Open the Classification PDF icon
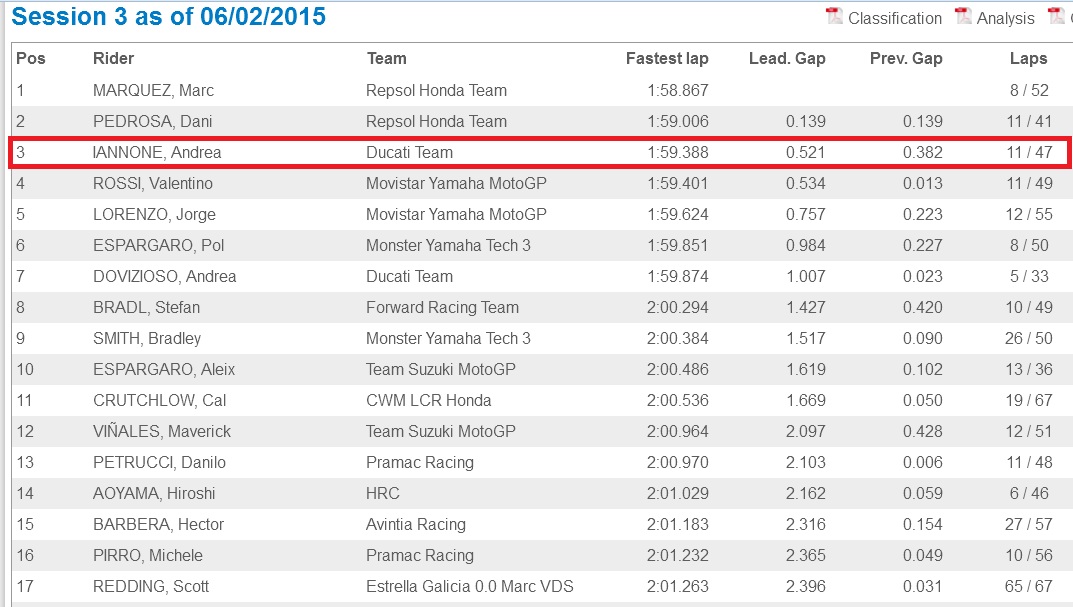This screenshot has width=1073, height=607. (834, 16)
